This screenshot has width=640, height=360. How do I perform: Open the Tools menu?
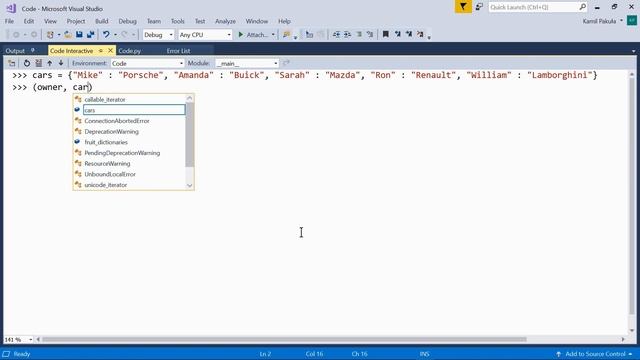click(x=178, y=21)
